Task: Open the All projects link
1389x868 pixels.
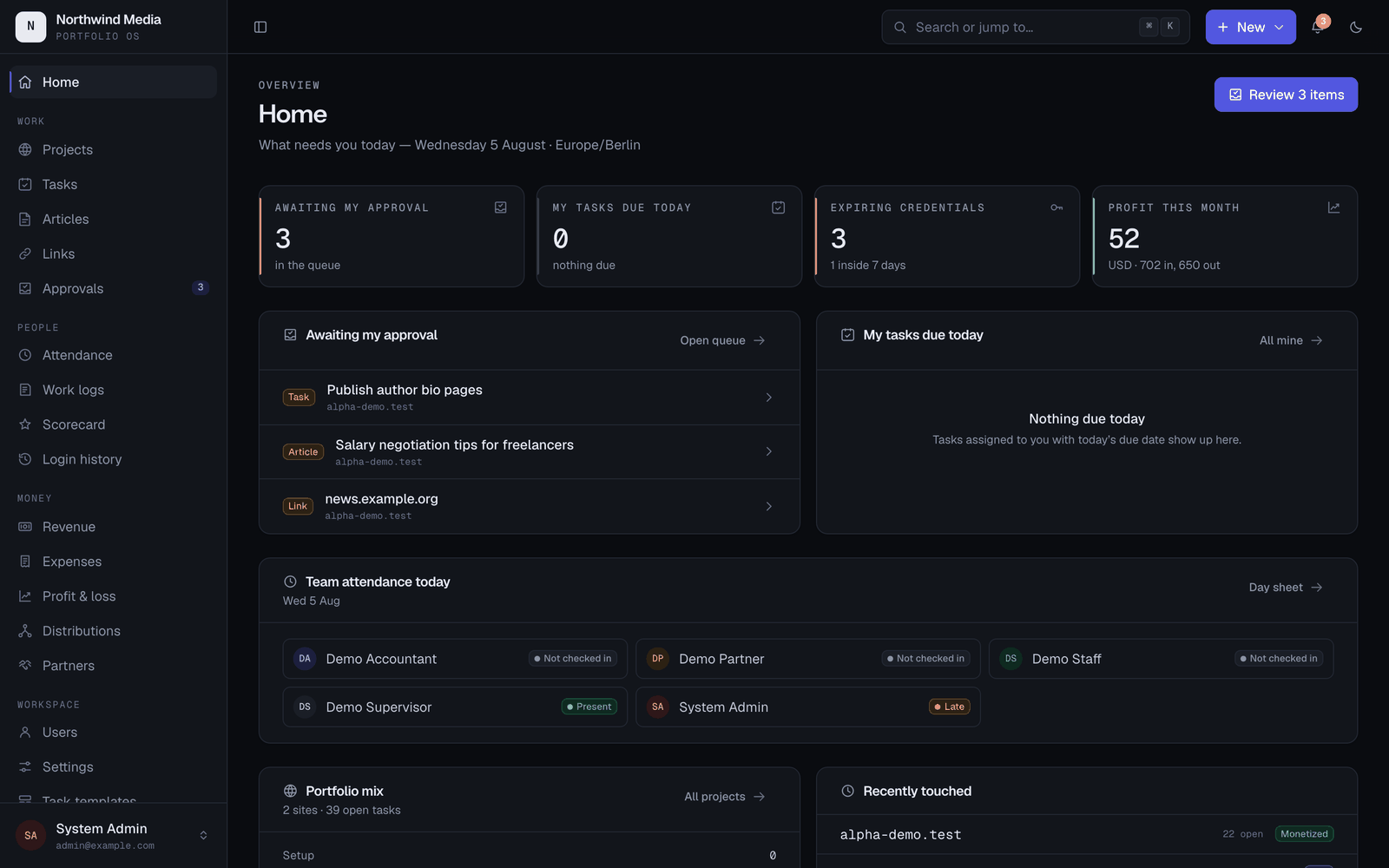Action: click(x=725, y=797)
